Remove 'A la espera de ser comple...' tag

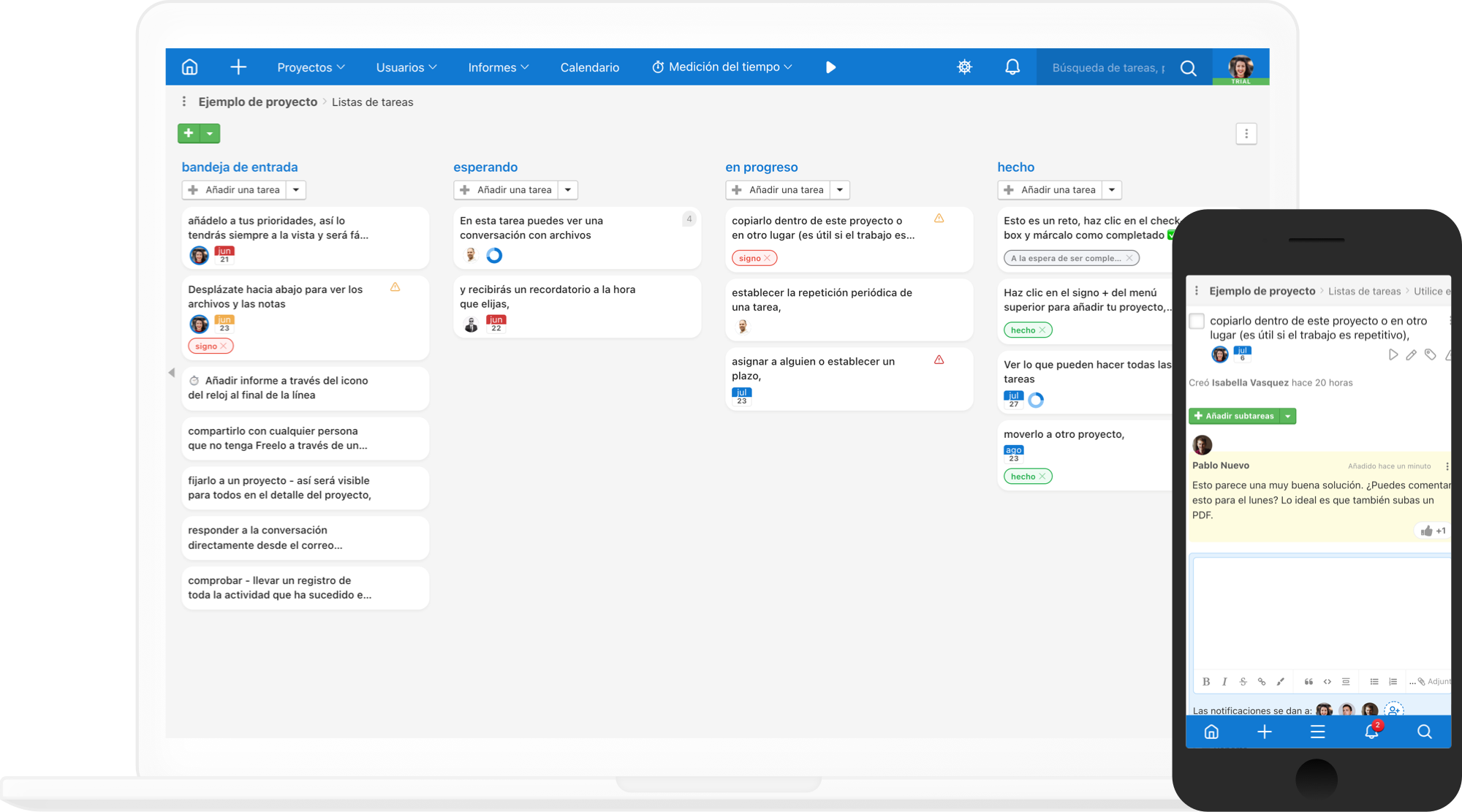[x=1129, y=258]
